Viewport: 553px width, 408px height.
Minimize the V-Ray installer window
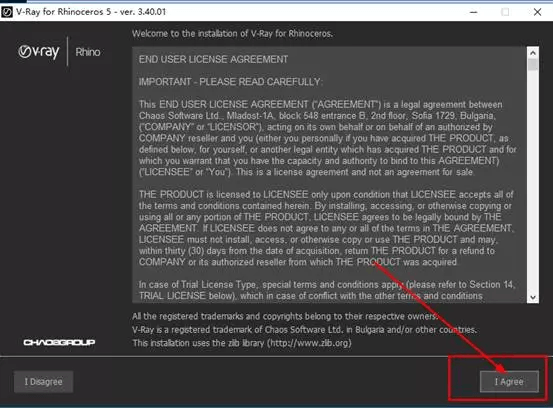(x=474, y=12)
